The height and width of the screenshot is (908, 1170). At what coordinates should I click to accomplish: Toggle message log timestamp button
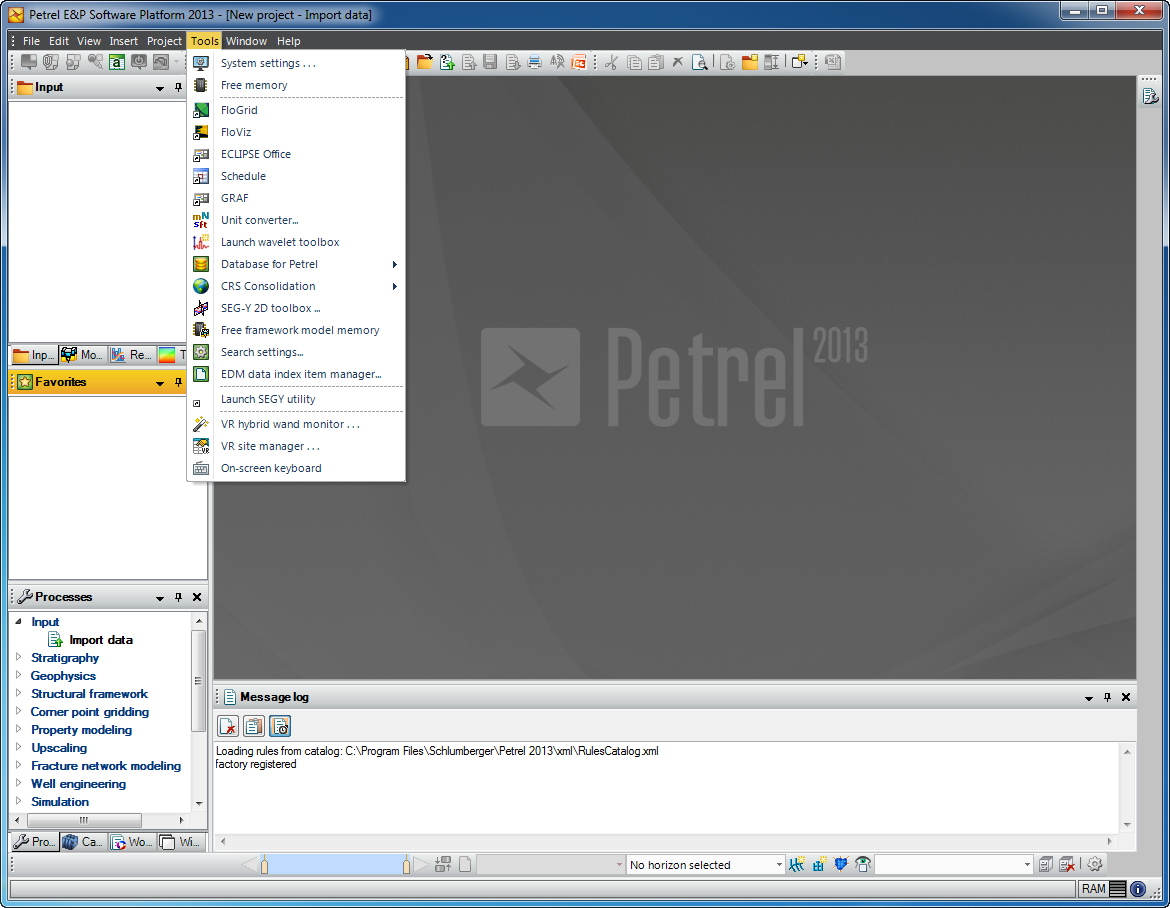point(280,726)
